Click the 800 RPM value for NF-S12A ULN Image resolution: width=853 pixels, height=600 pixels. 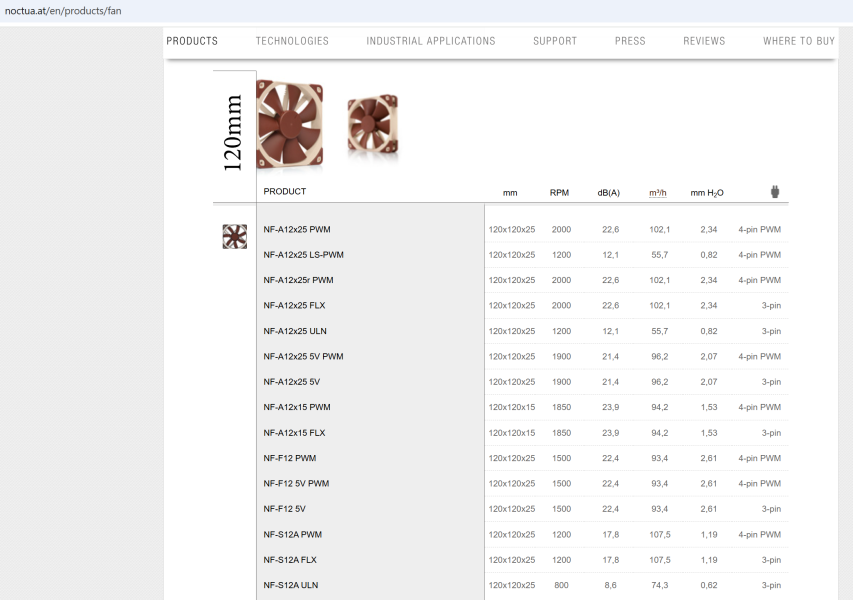(x=561, y=585)
